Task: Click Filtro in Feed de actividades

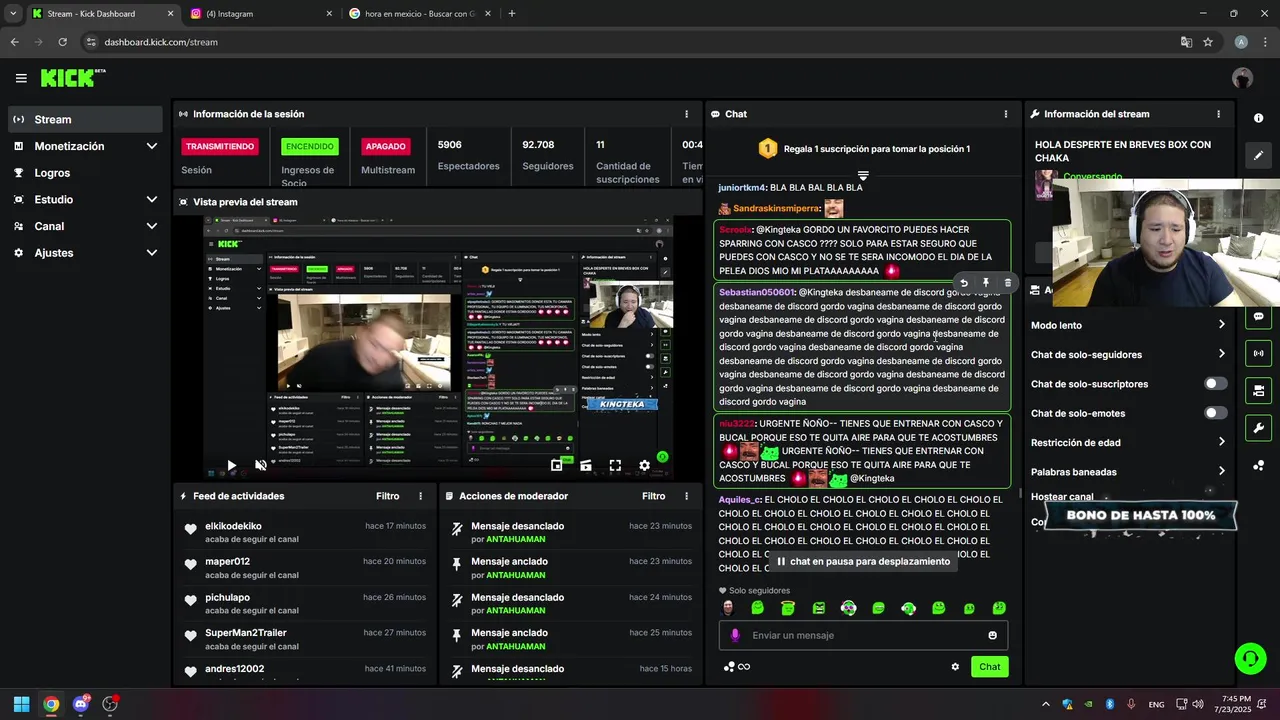Action: [388, 496]
